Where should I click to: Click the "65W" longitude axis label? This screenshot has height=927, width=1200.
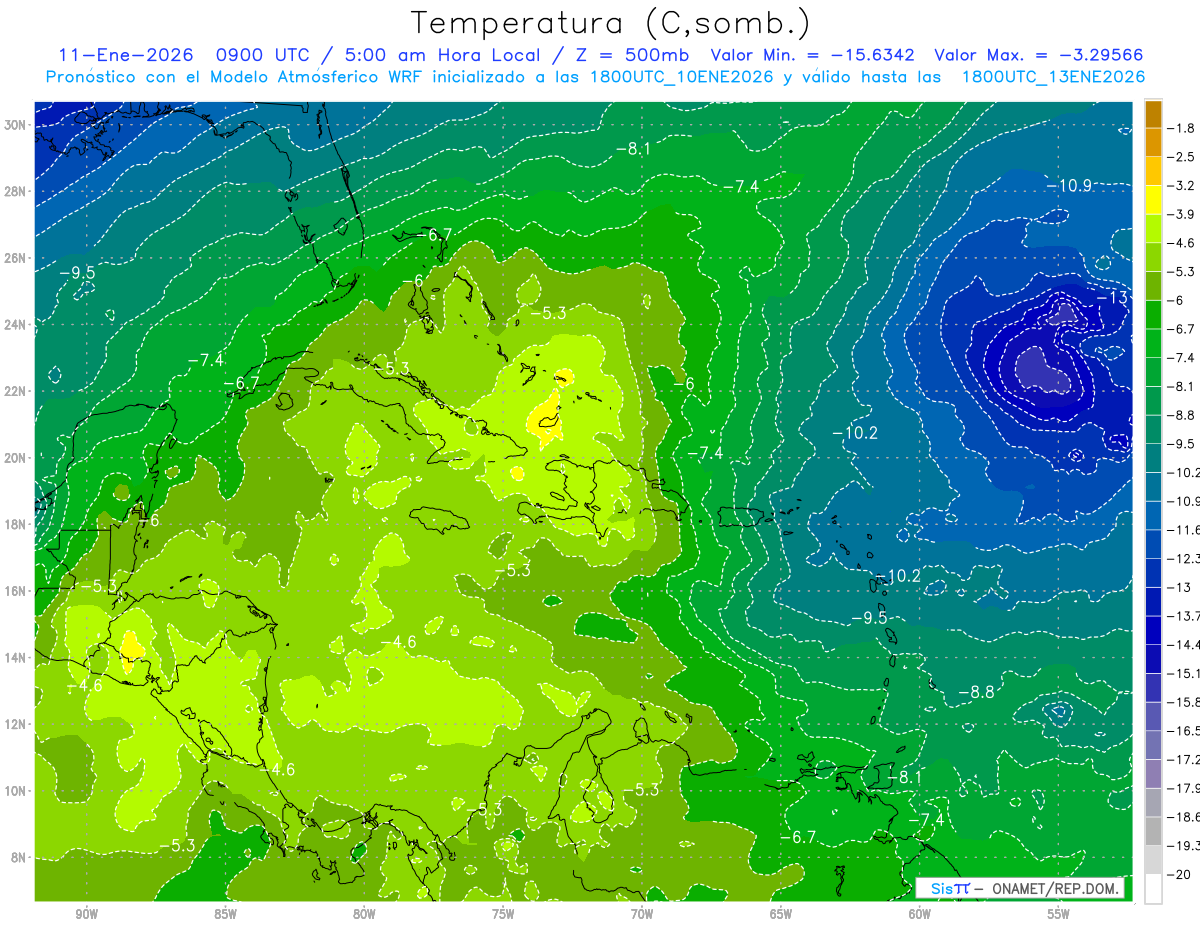coord(781,914)
